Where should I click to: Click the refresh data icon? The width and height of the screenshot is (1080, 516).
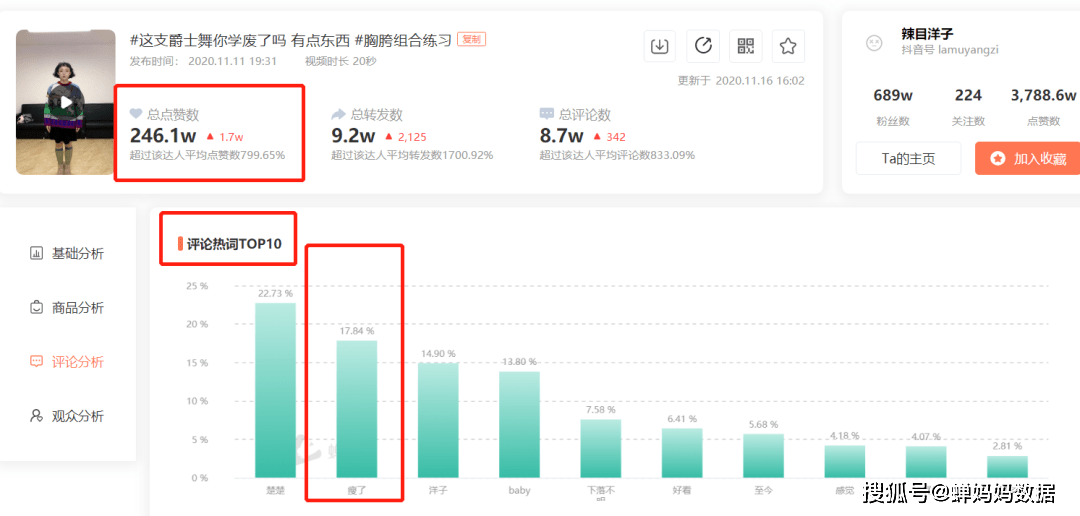click(x=703, y=46)
